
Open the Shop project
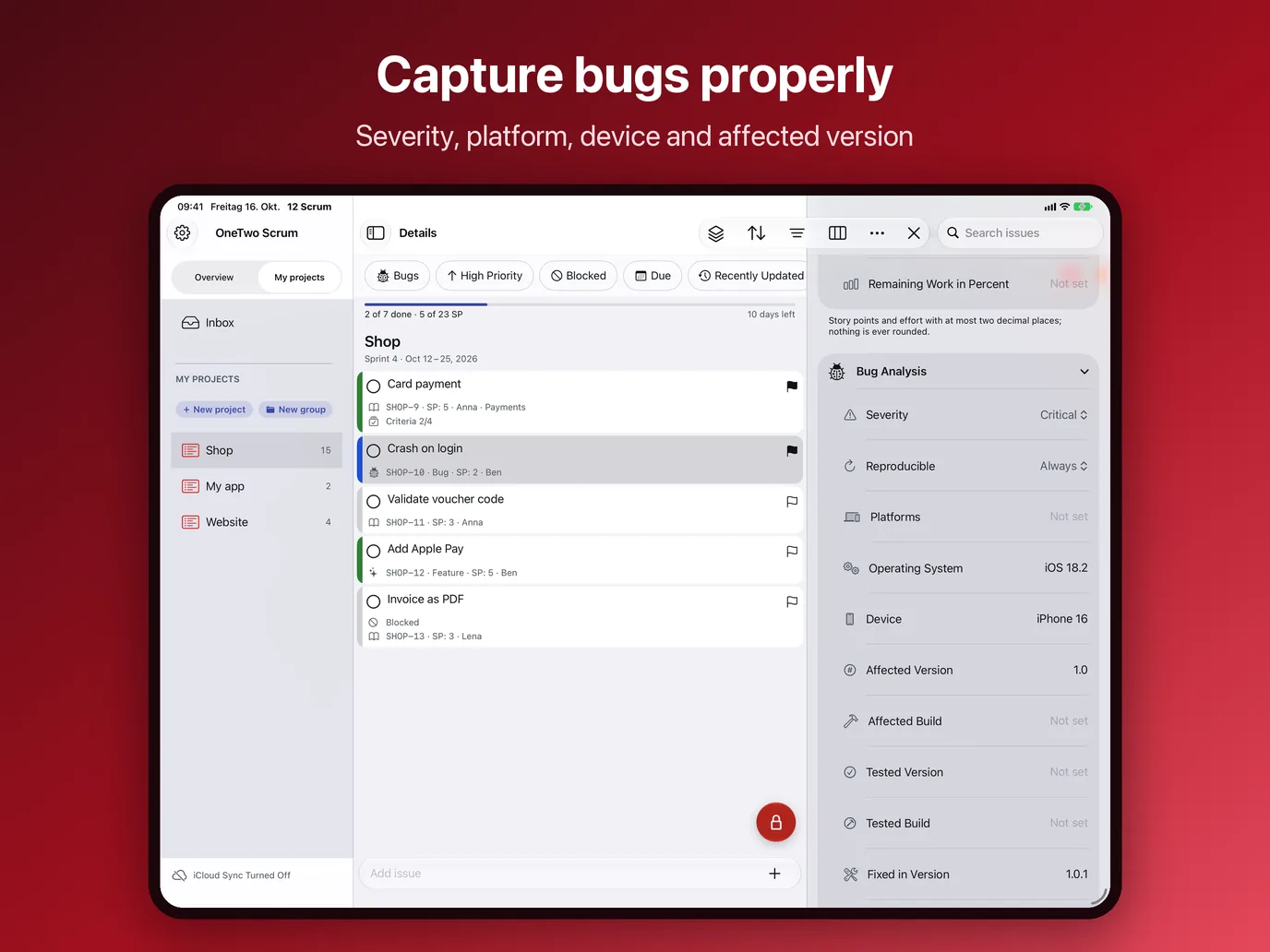257,450
